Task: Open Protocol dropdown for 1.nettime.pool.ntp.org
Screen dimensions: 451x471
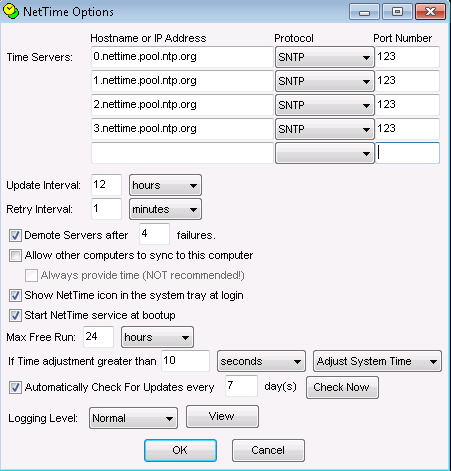Action: click(324, 81)
